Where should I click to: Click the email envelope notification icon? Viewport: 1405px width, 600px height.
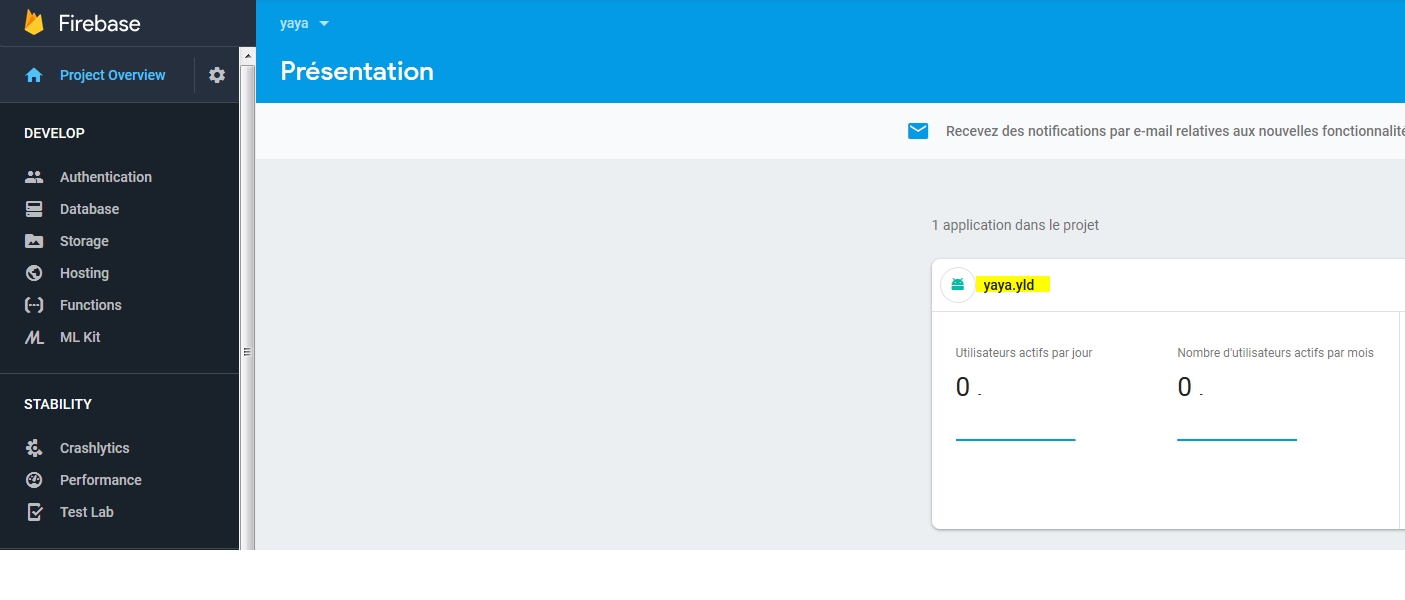click(x=918, y=131)
